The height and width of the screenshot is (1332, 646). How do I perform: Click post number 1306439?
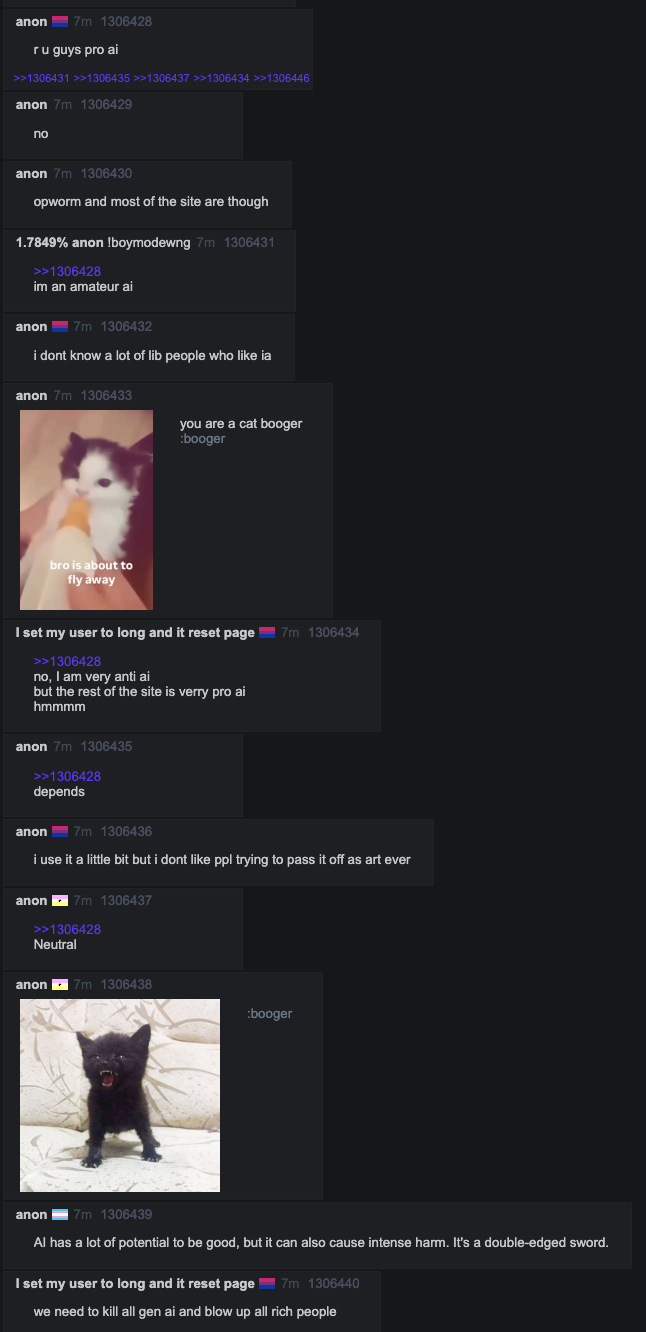126,1215
